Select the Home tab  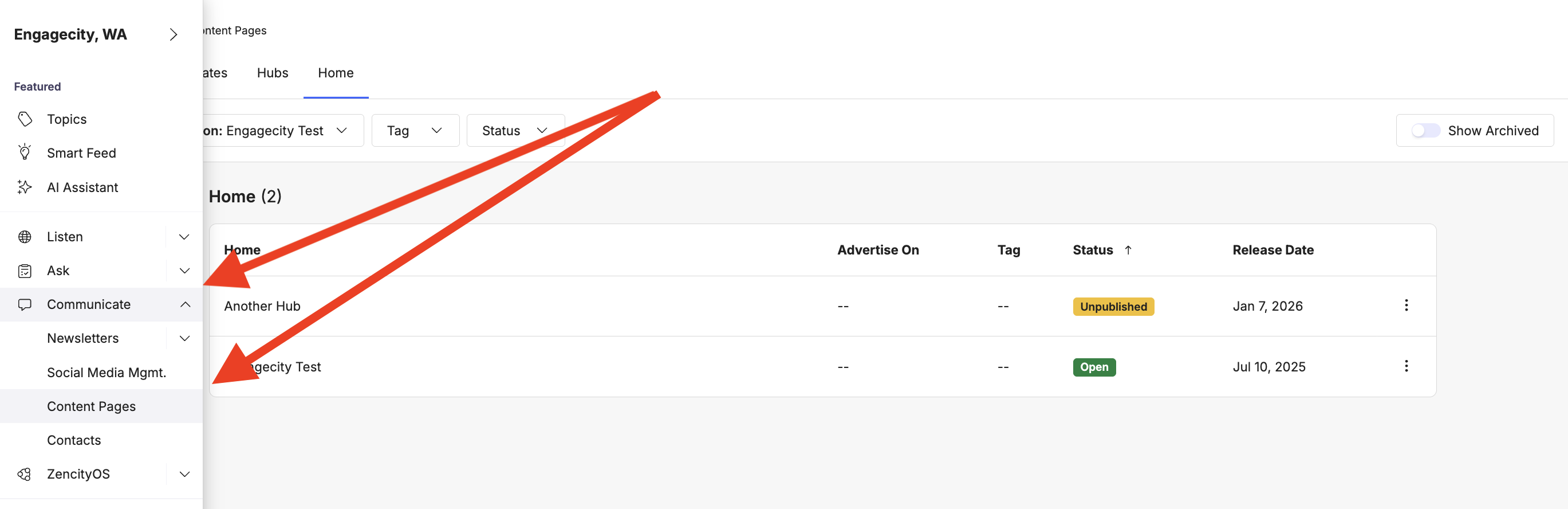336,73
